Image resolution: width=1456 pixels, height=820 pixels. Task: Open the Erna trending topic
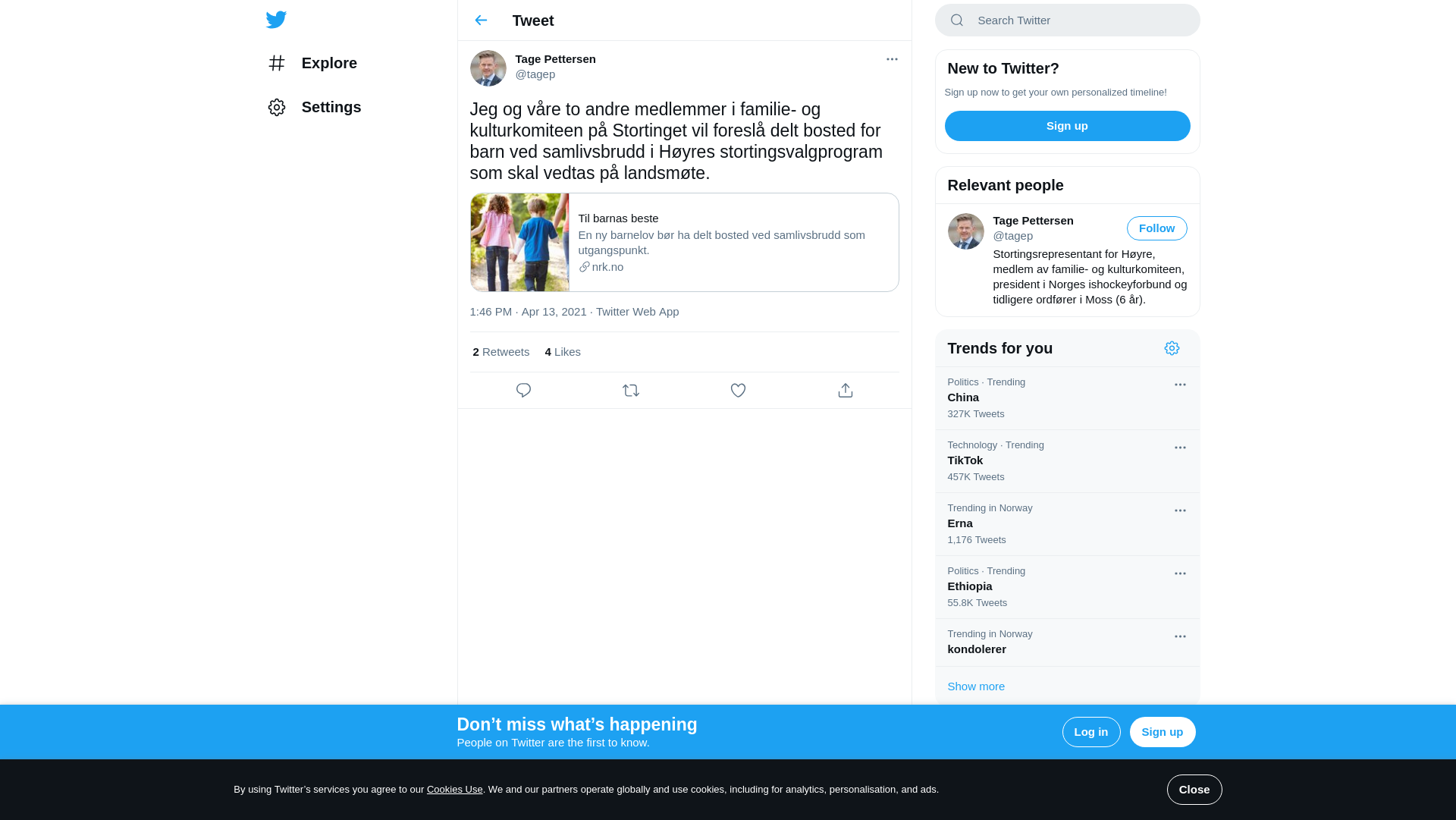click(x=1067, y=524)
